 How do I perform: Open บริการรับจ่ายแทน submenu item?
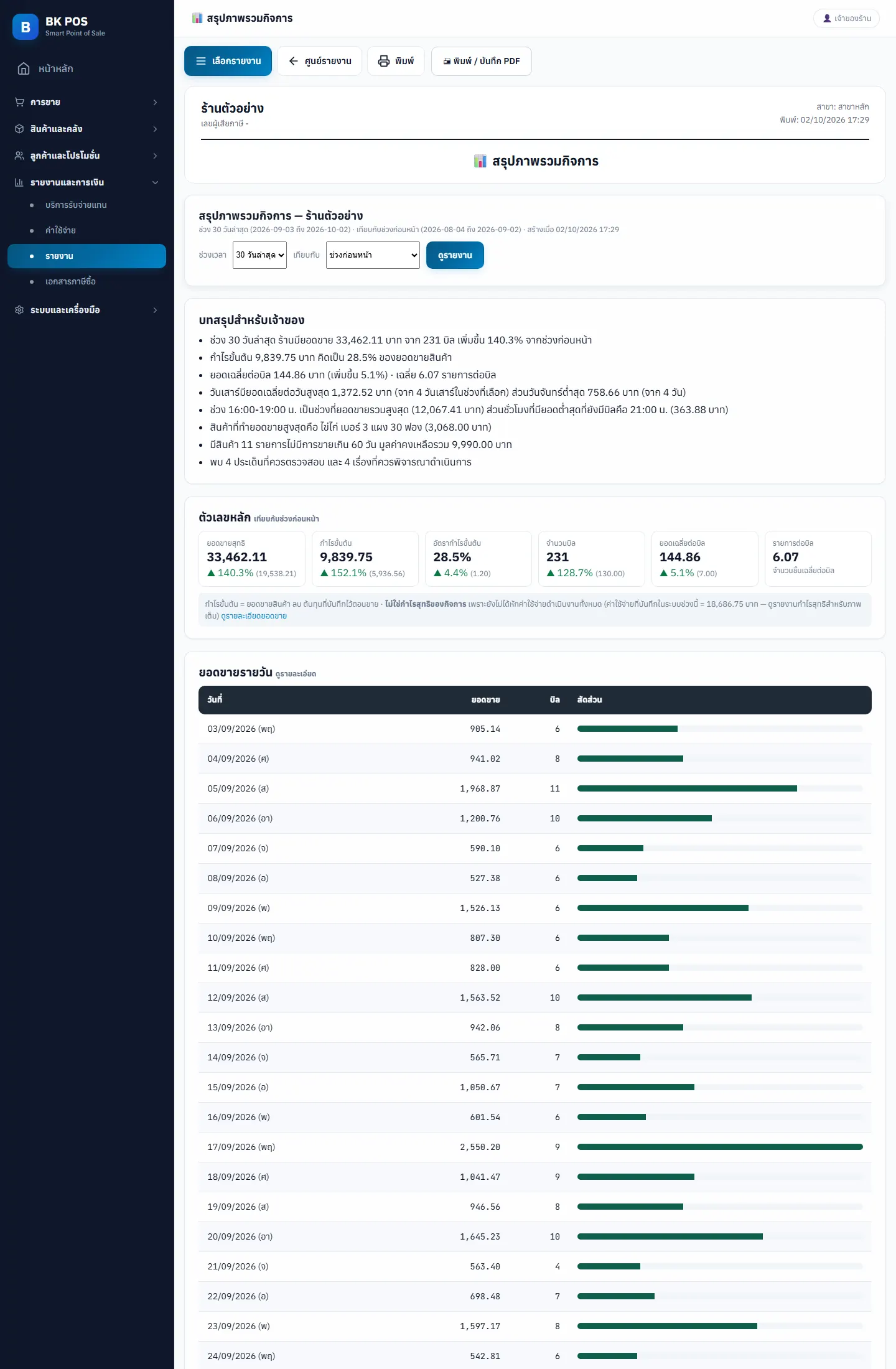pyautogui.click(x=86, y=205)
